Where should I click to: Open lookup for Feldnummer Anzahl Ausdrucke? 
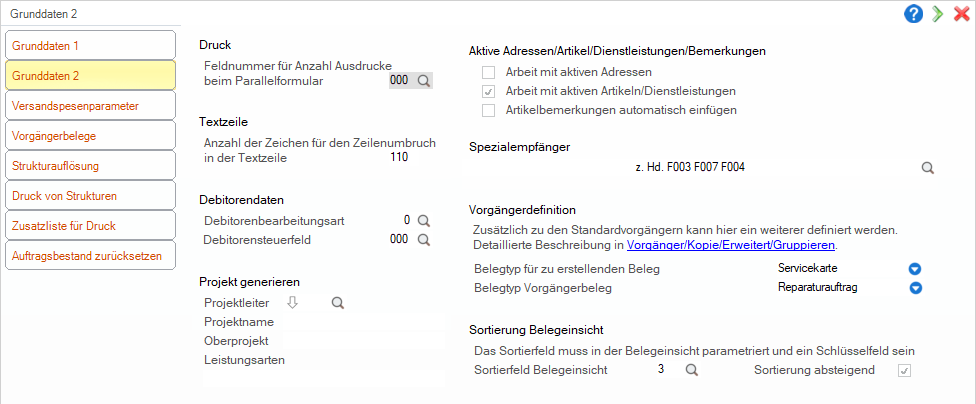click(x=424, y=81)
